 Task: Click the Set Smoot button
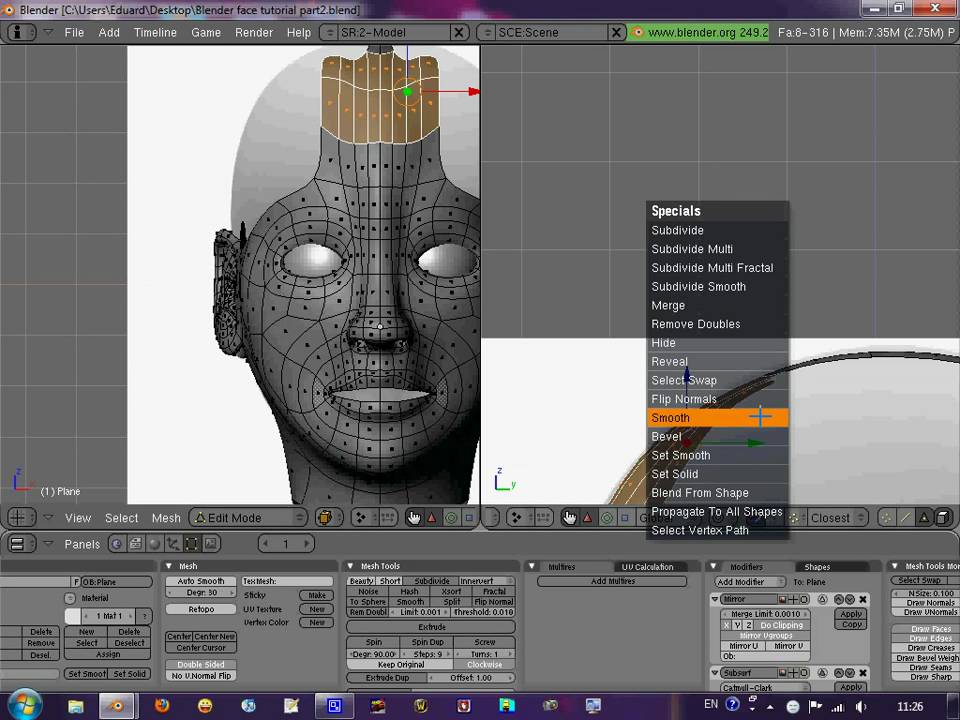[86, 673]
